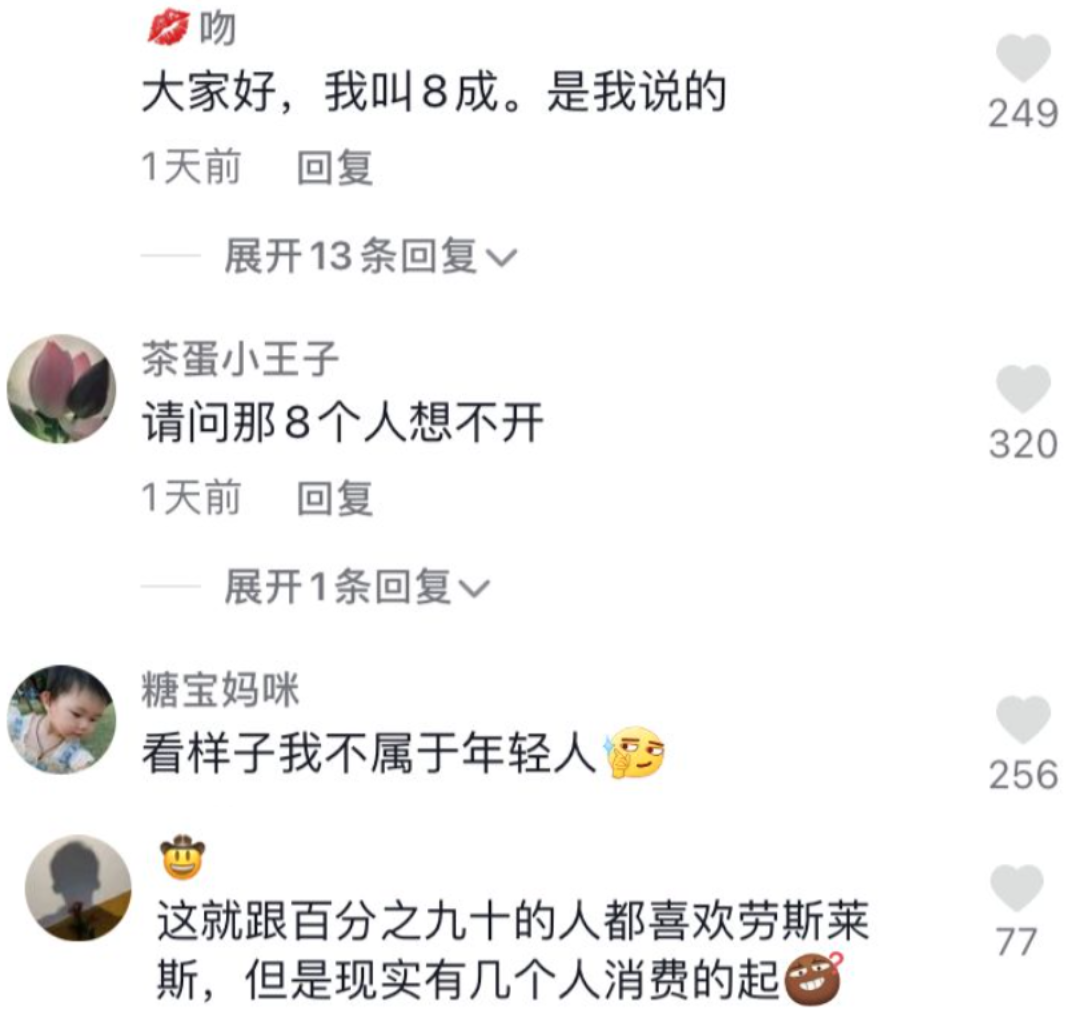The width and height of the screenshot is (1066, 1022).
Task: Tap the cowboy hat emoji username
Action: 183,858
